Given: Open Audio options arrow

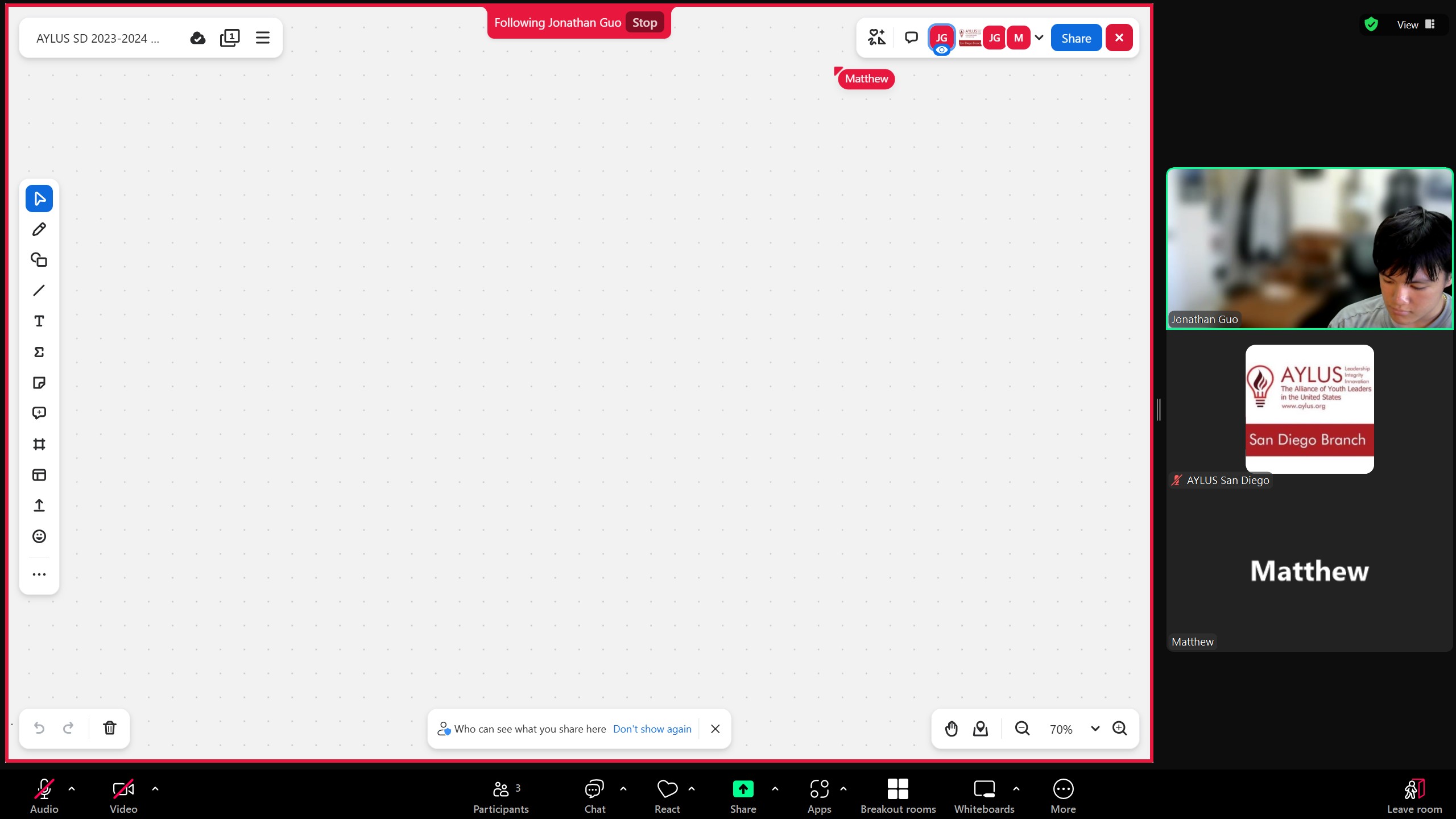Looking at the screenshot, I should pos(72,789).
